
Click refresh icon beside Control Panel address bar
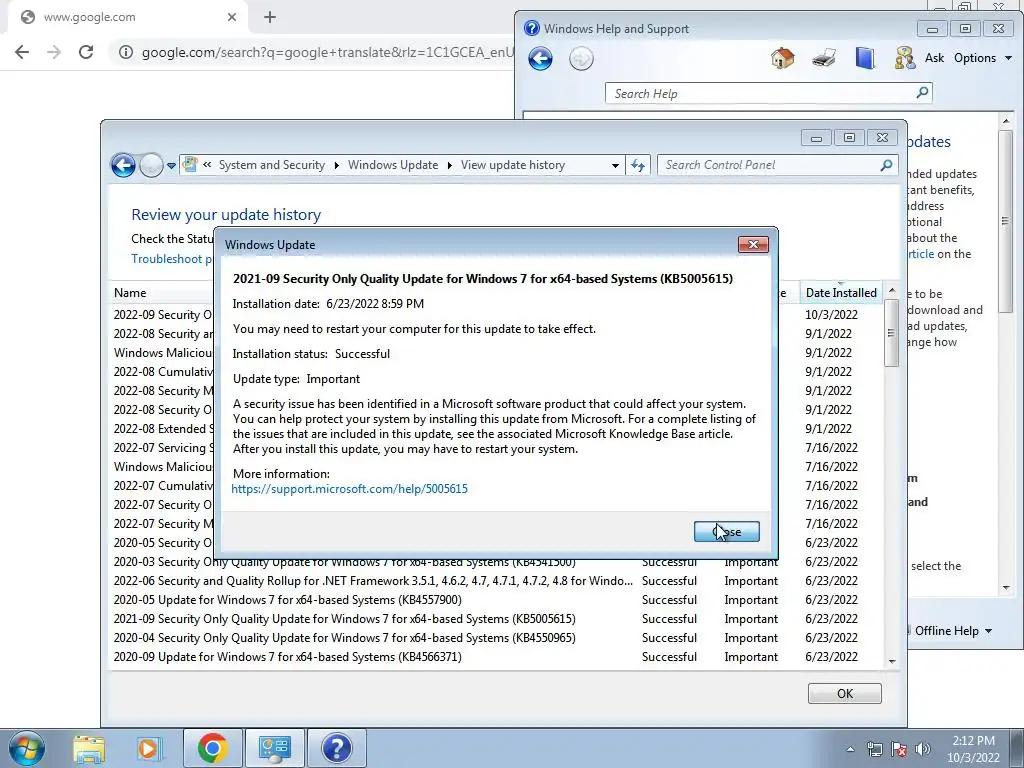coord(638,165)
